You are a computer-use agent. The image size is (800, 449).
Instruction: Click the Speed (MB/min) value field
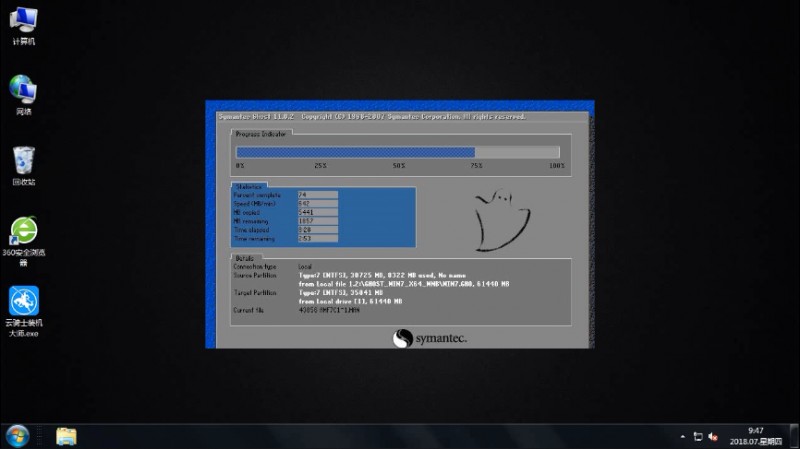(317, 204)
